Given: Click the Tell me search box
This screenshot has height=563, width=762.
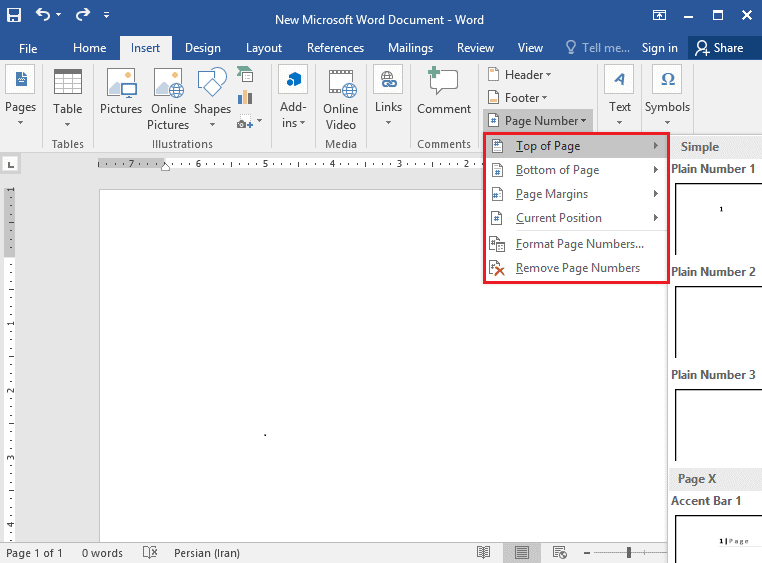Looking at the screenshot, I should point(598,48).
